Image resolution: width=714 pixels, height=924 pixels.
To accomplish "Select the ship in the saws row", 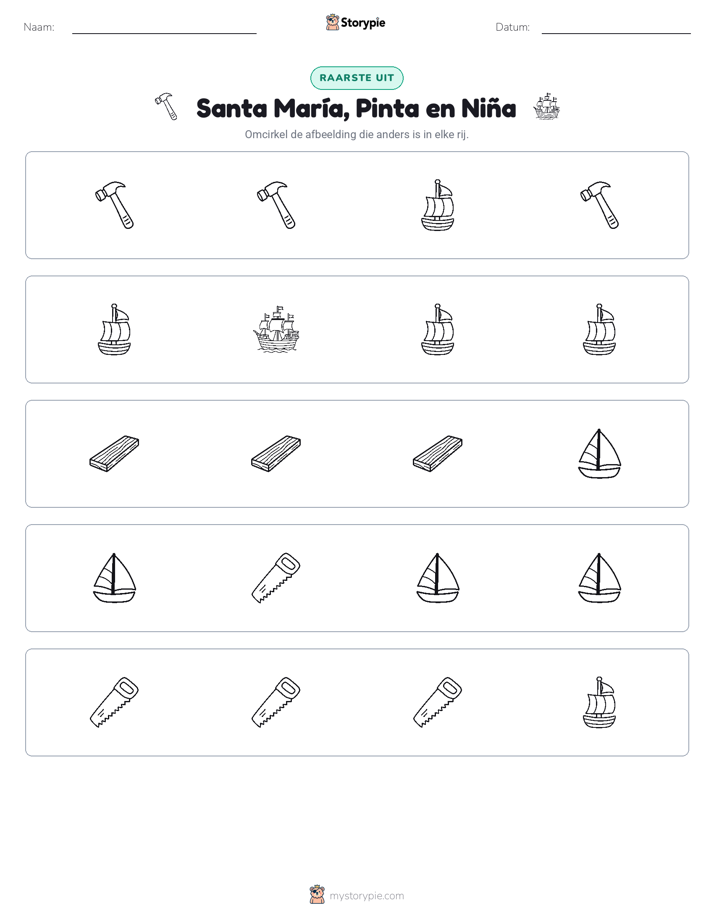I will [599, 702].
